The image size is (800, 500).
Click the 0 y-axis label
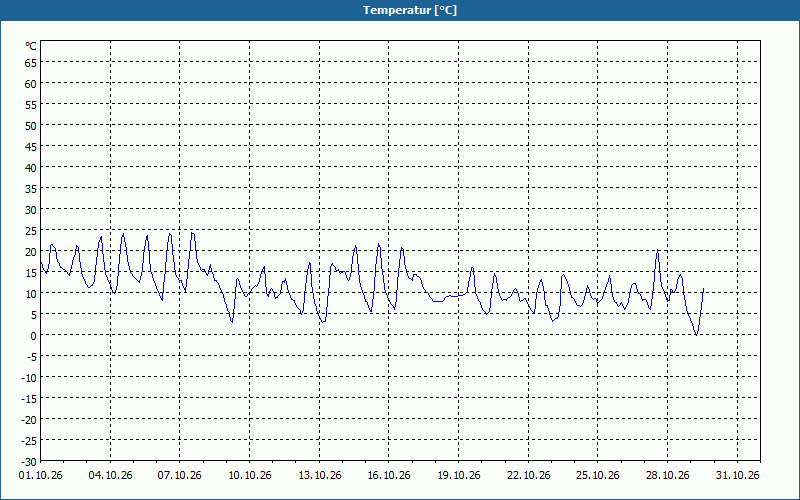34,336
